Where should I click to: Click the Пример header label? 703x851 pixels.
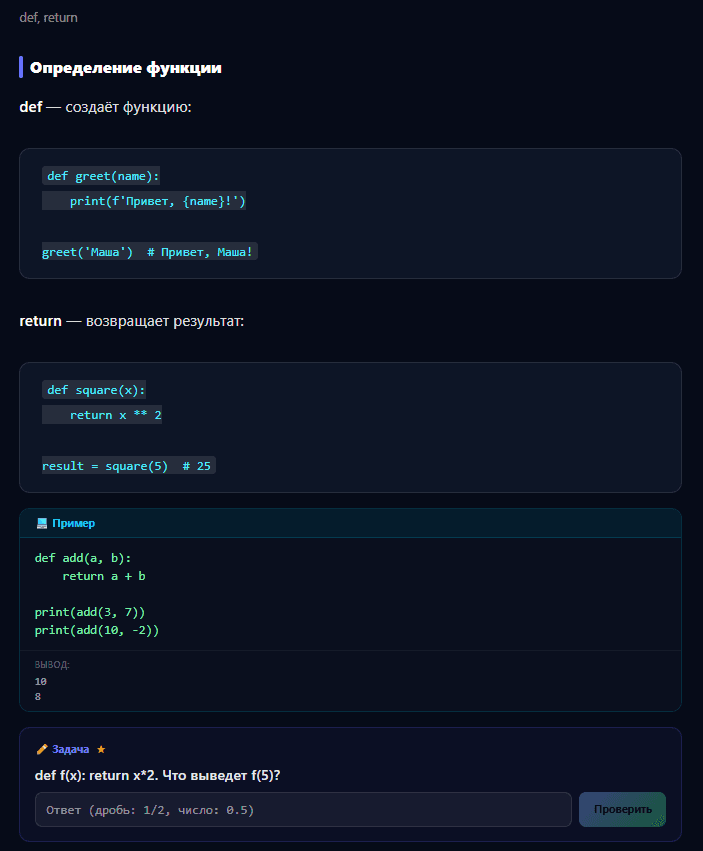74,523
